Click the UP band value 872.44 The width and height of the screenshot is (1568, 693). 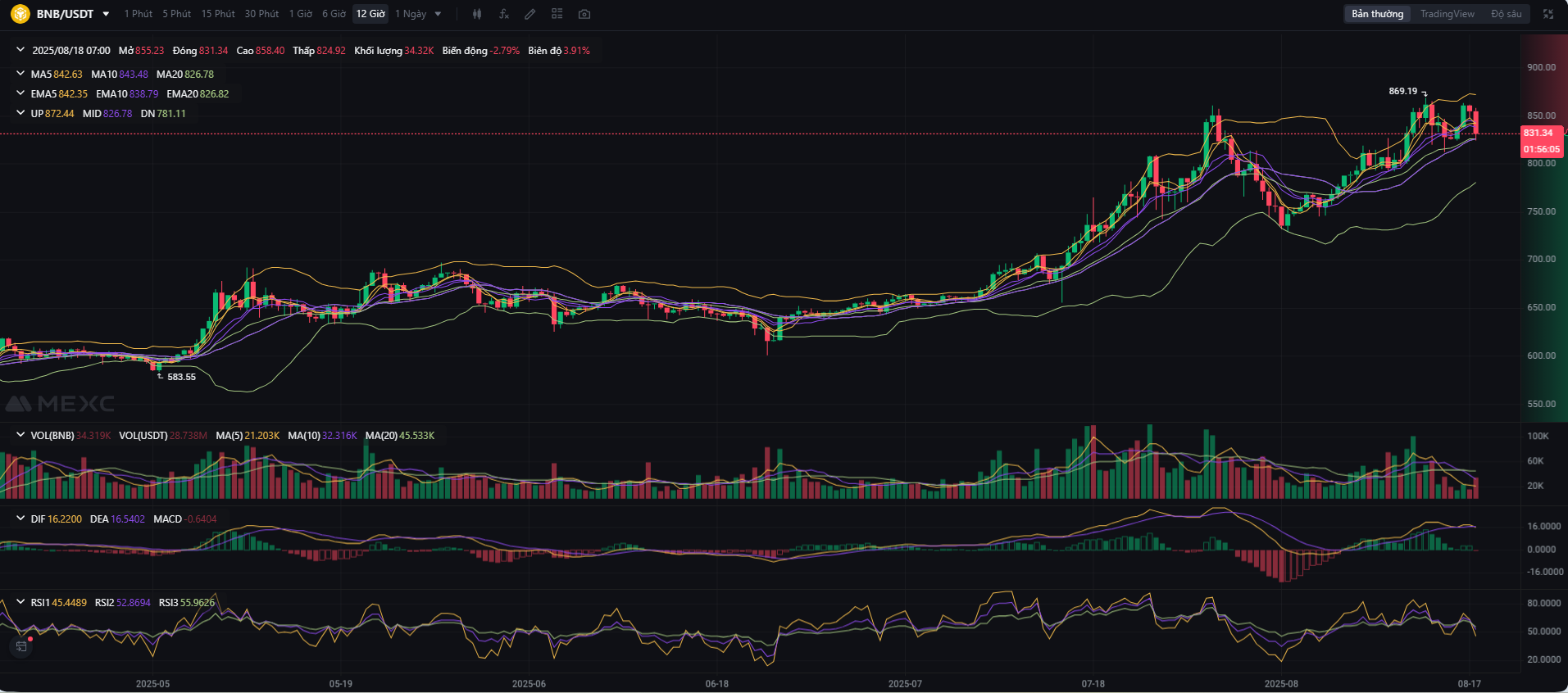click(x=60, y=113)
